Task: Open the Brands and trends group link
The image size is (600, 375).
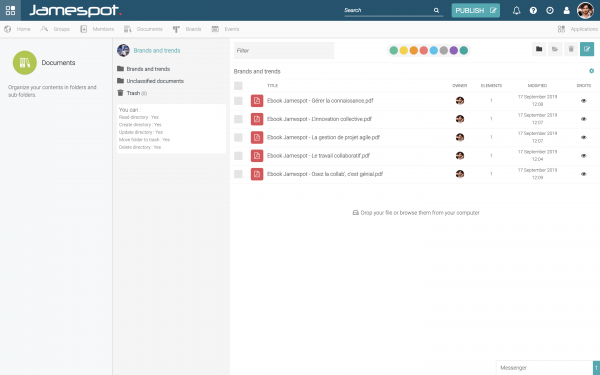Action: 157,51
